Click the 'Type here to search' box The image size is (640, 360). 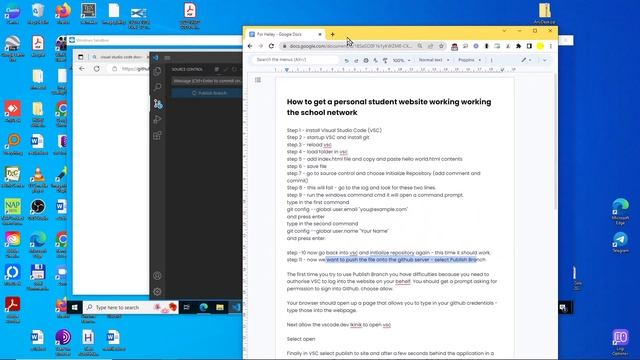point(131,307)
